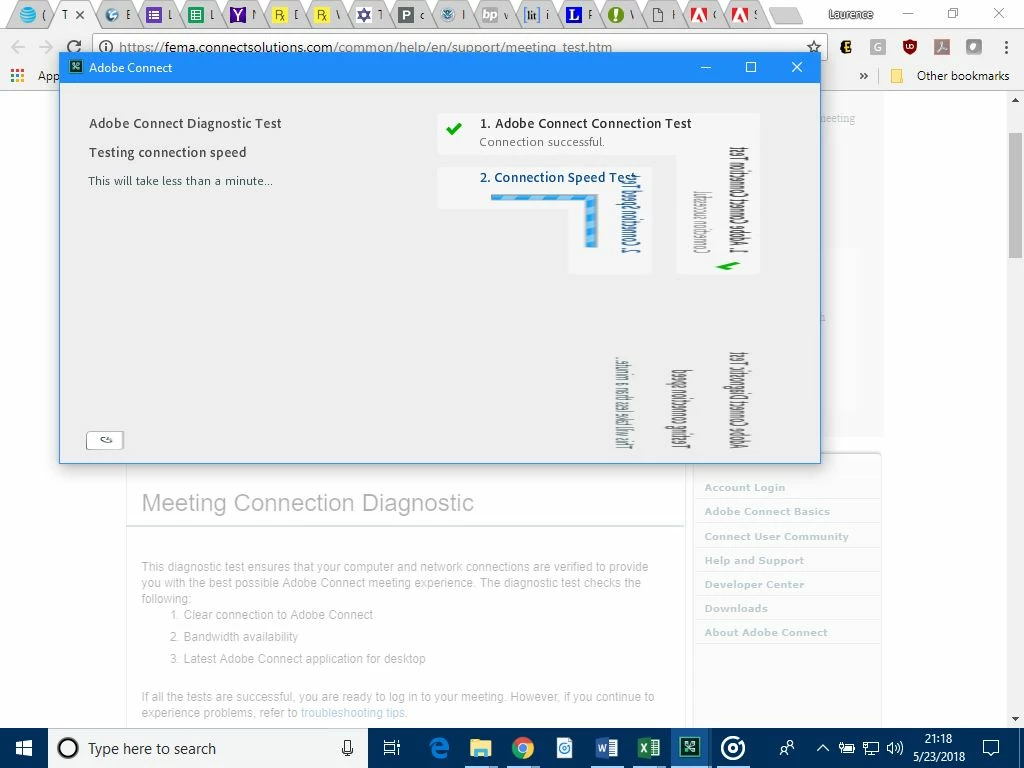Click the site information icon in address bar
The width and height of the screenshot is (1024, 768).
coord(106,47)
